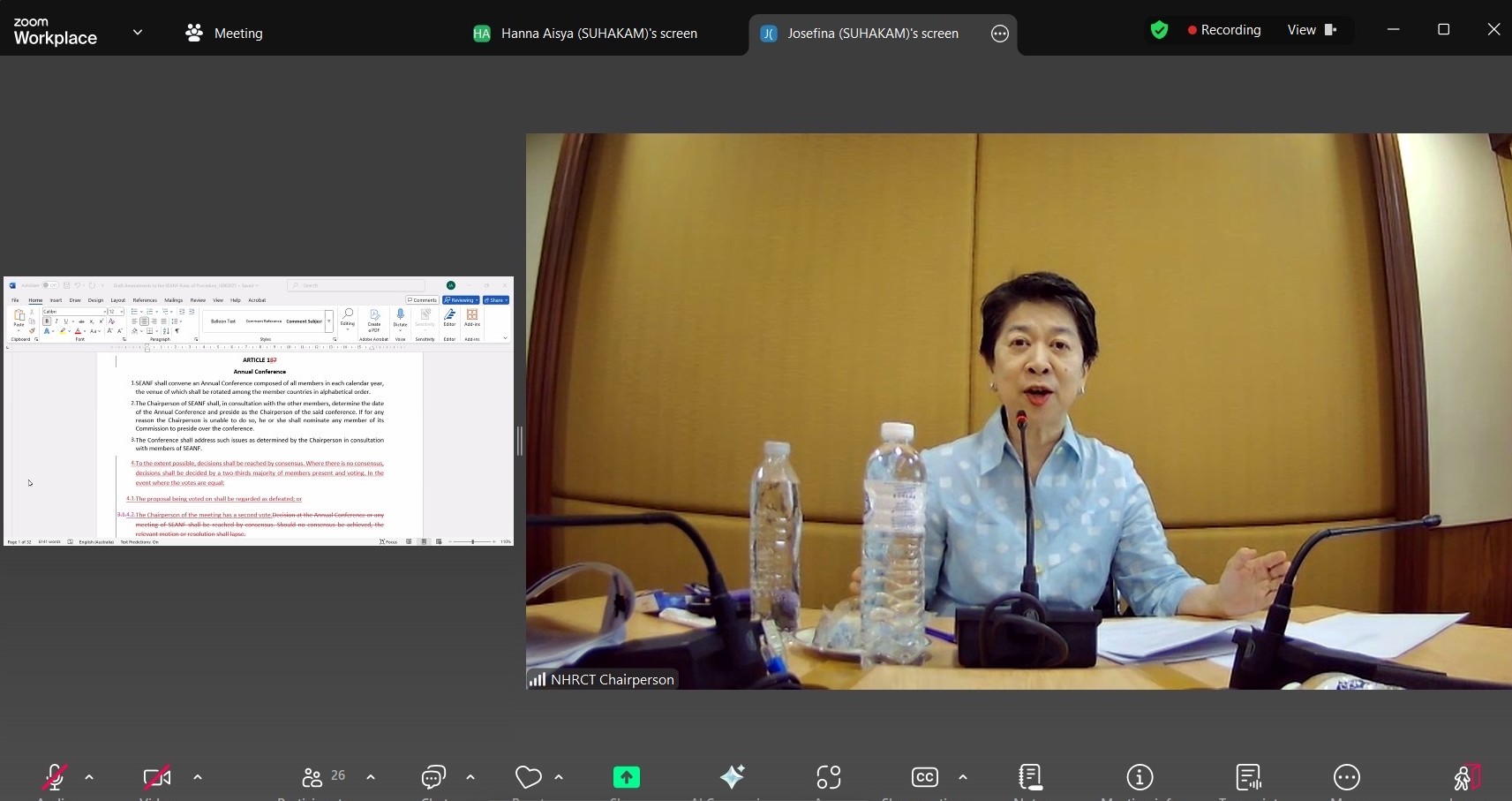Switch to Hanna Aisya (SUHAKAM)'s screen tab

pos(586,34)
